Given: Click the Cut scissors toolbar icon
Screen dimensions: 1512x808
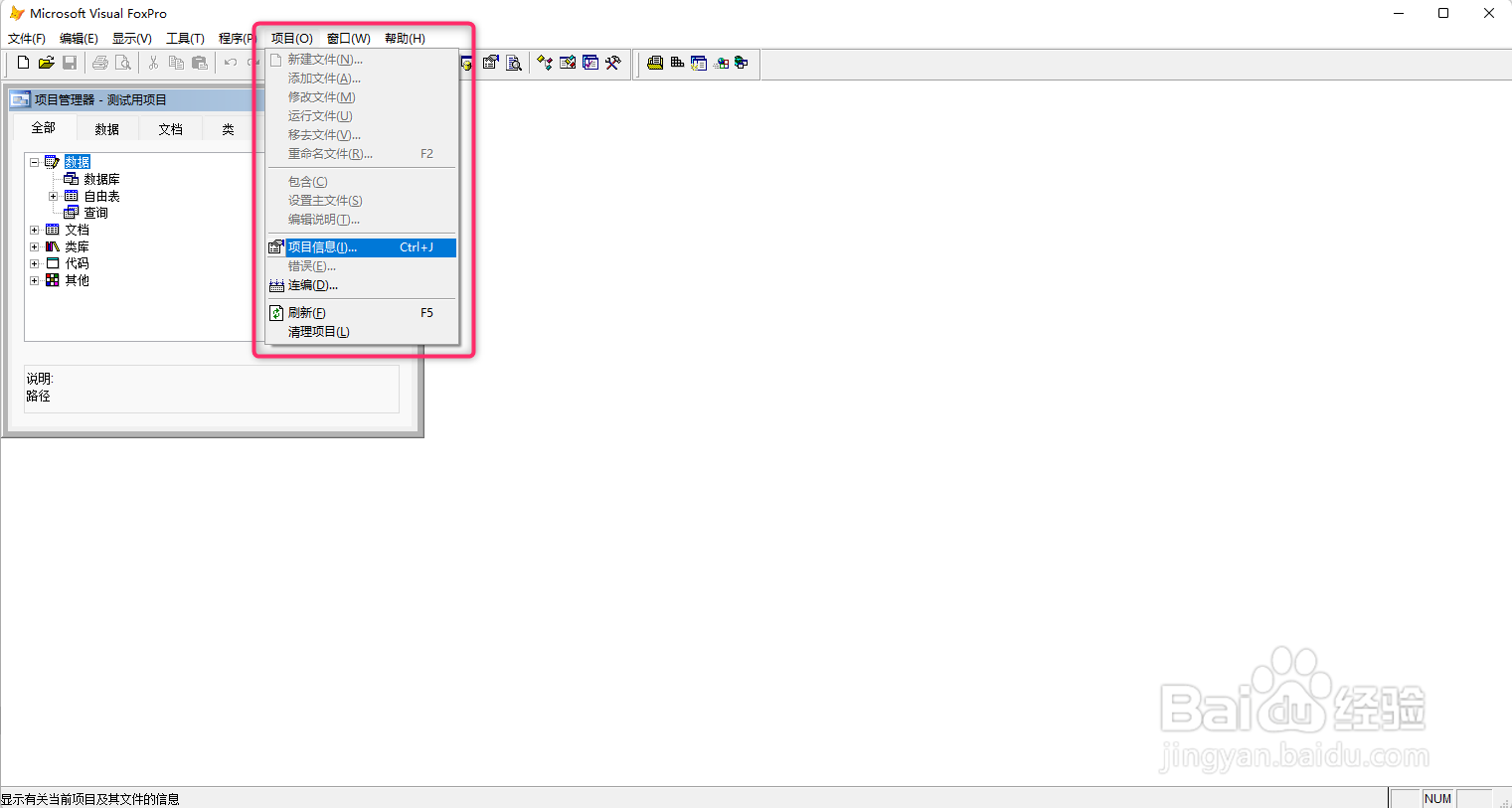Looking at the screenshot, I should tap(154, 63).
